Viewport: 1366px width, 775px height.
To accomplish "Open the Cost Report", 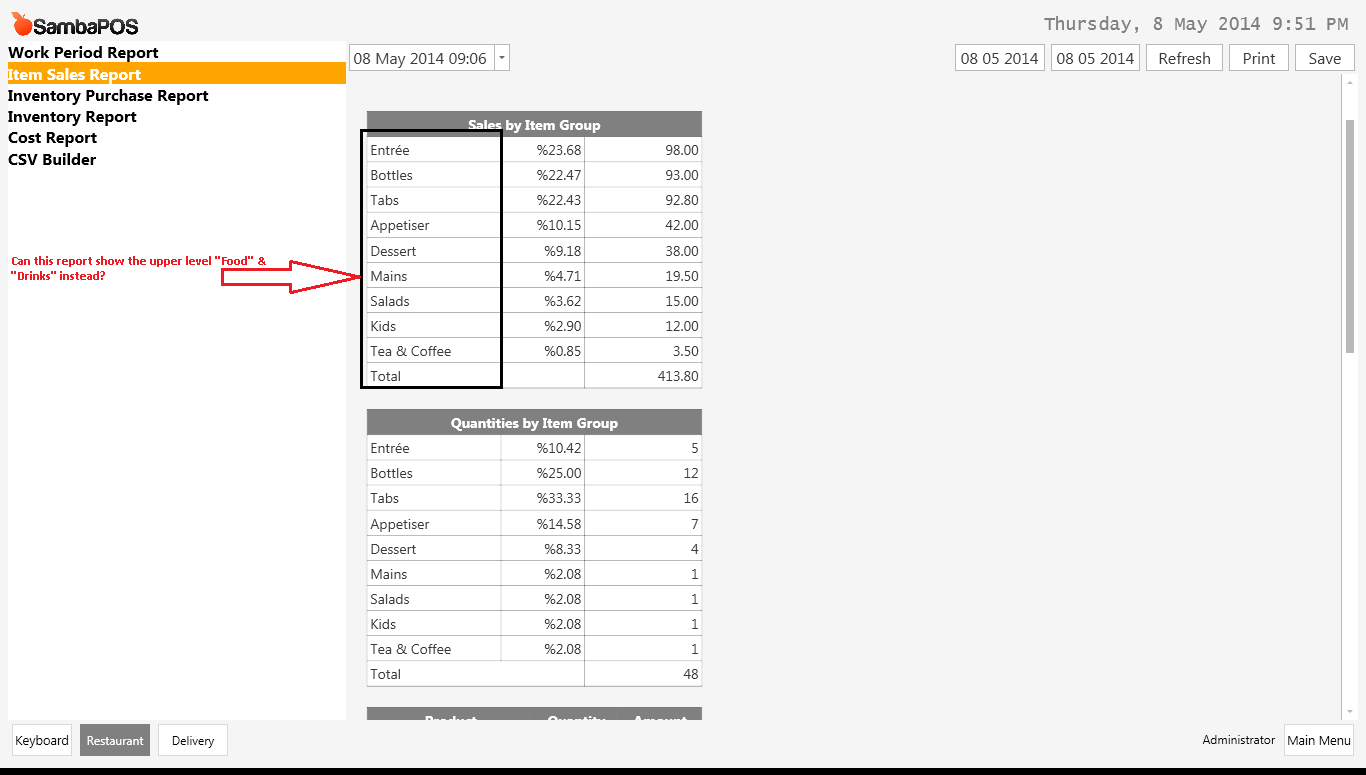I will tap(52, 137).
